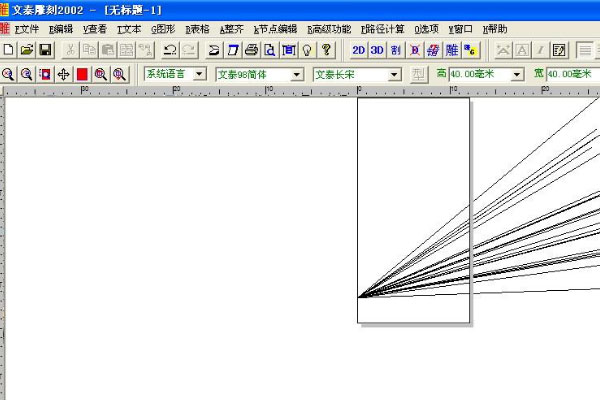The height and width of the screenshot is (400, 600).
Task: Click the Undo arrow icon
Action: pyautogui.click(x=169, y=49)
